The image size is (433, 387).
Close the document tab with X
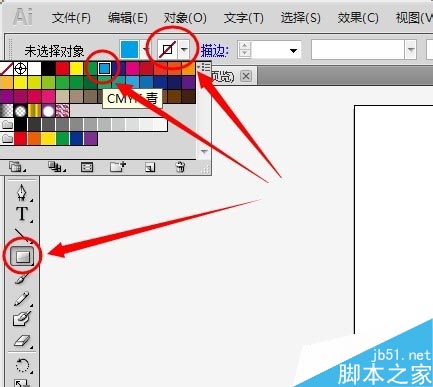click(x=246, y=76)
